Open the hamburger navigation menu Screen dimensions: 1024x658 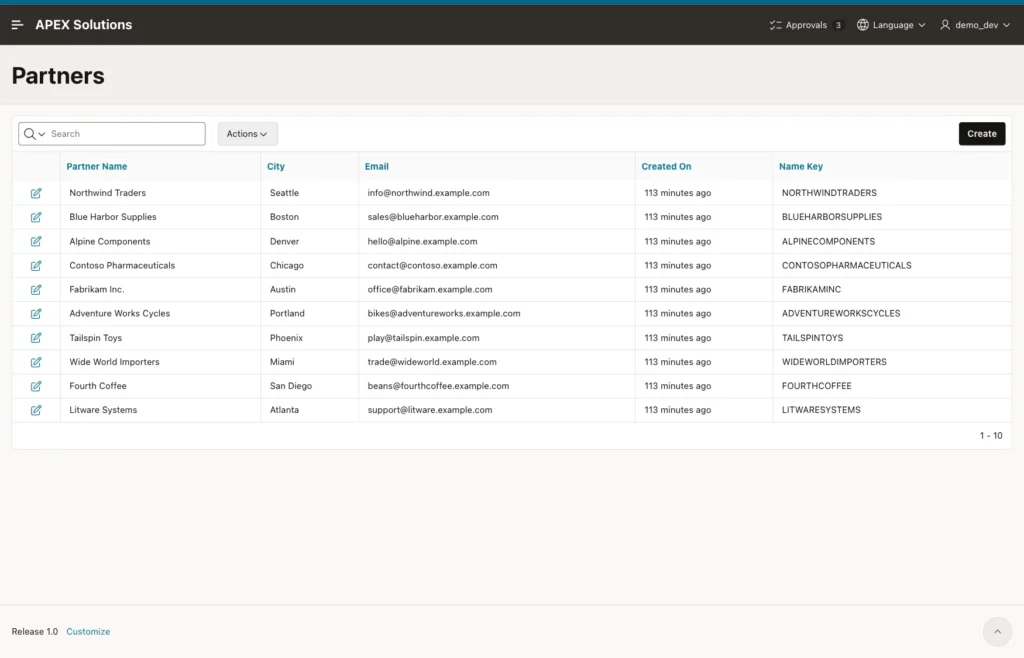(x=18, y=25)
